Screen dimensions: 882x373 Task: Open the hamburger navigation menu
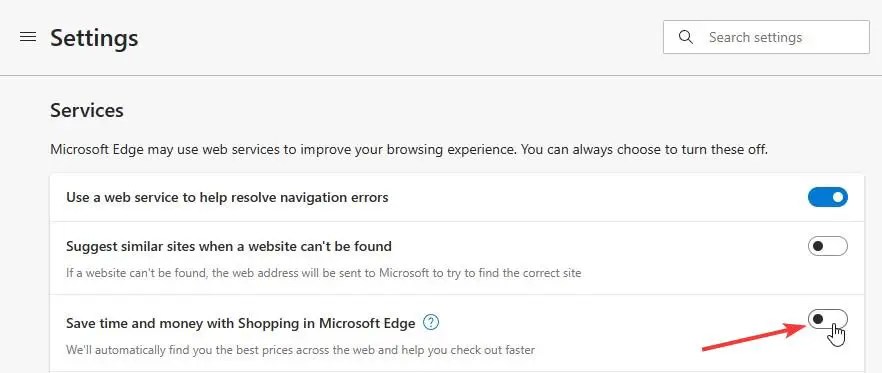28,37
